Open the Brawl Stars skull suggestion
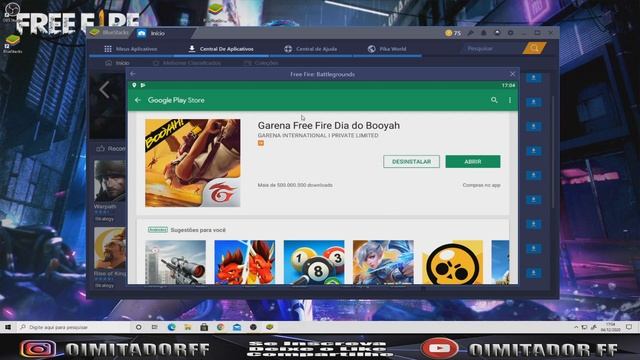 click(452, 262)
